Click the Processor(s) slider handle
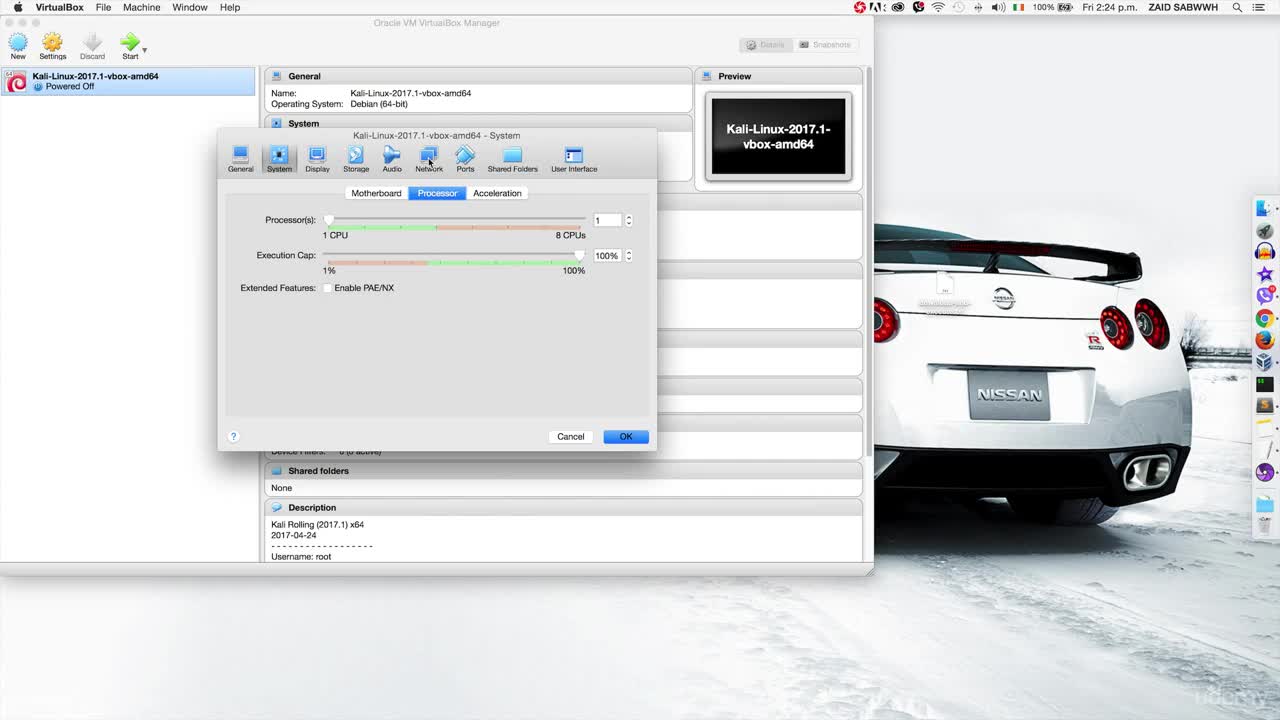1280x720 pixels. coord(328,220)
